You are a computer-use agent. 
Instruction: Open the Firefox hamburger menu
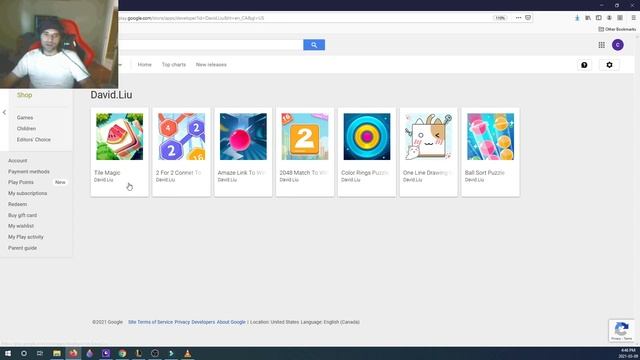pos(633,18)
